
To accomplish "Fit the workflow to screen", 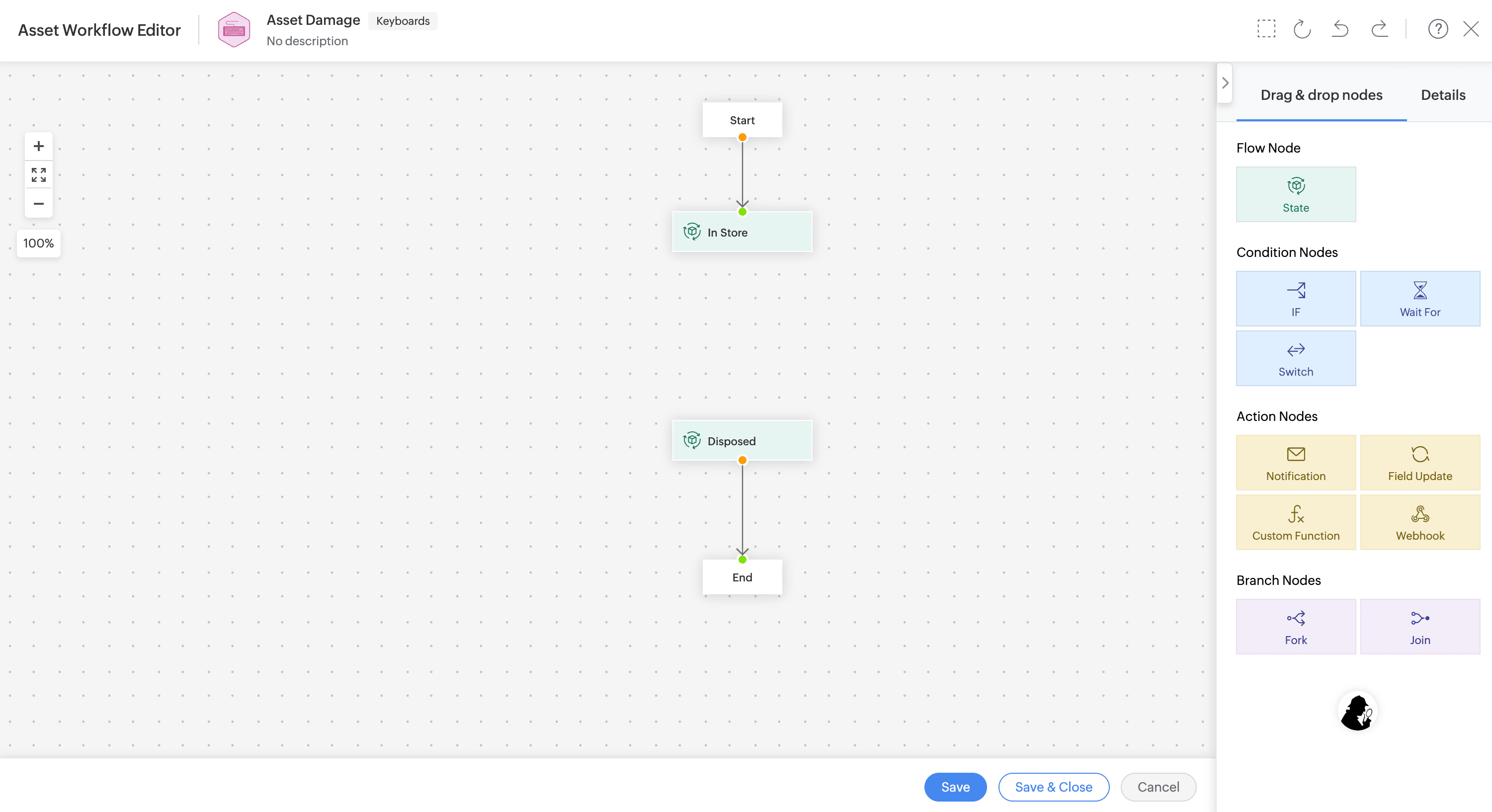I will (x=38, y=175).
